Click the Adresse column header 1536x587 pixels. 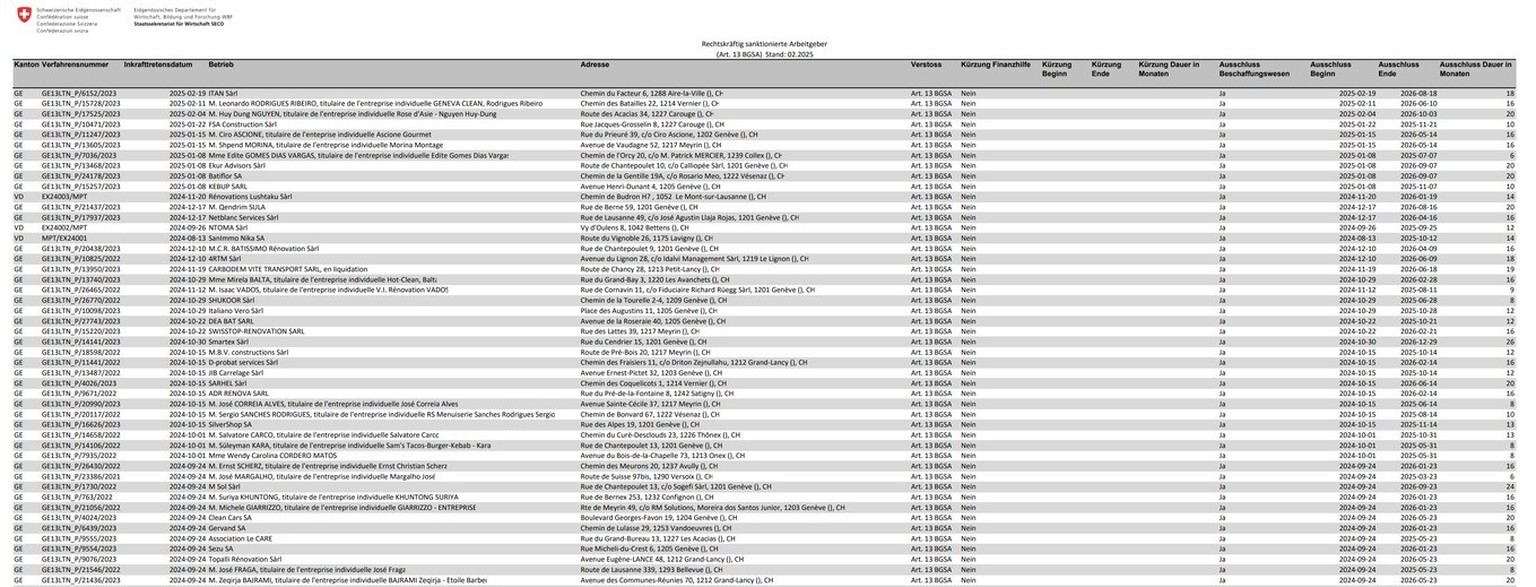pyautogui.click(x=596, y=65)
